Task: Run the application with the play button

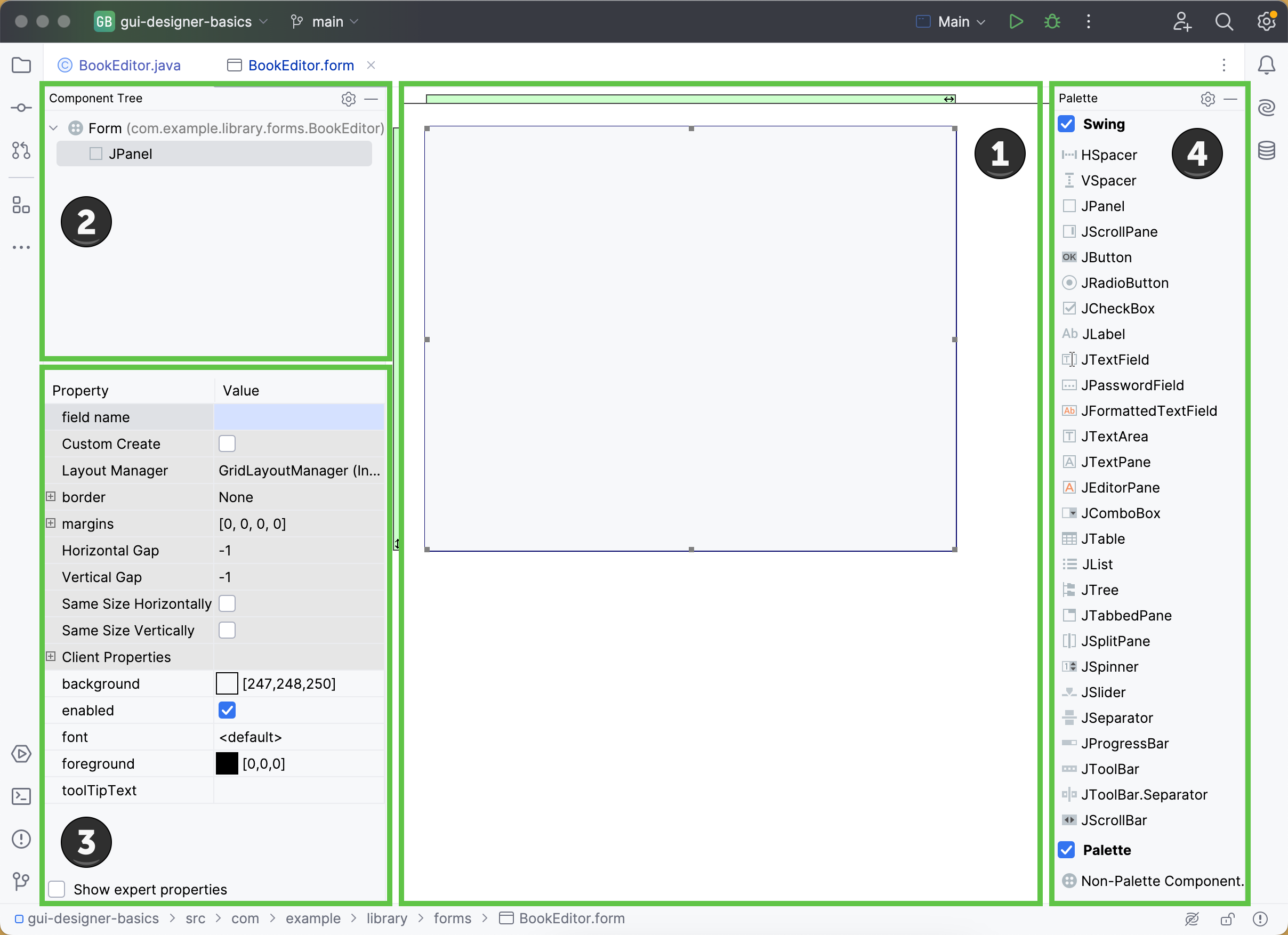Action: 1016,21
